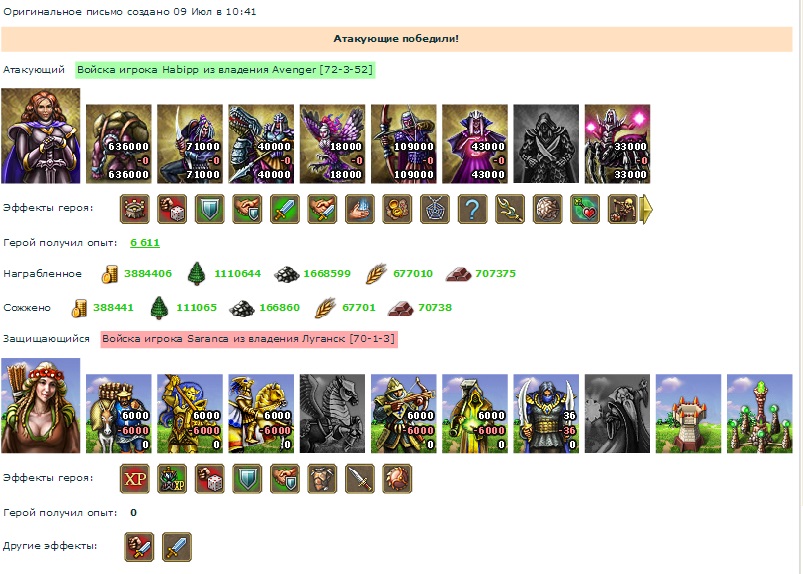
Task: Select the attacker's green sword effect icon
Action: pos(285,209)
